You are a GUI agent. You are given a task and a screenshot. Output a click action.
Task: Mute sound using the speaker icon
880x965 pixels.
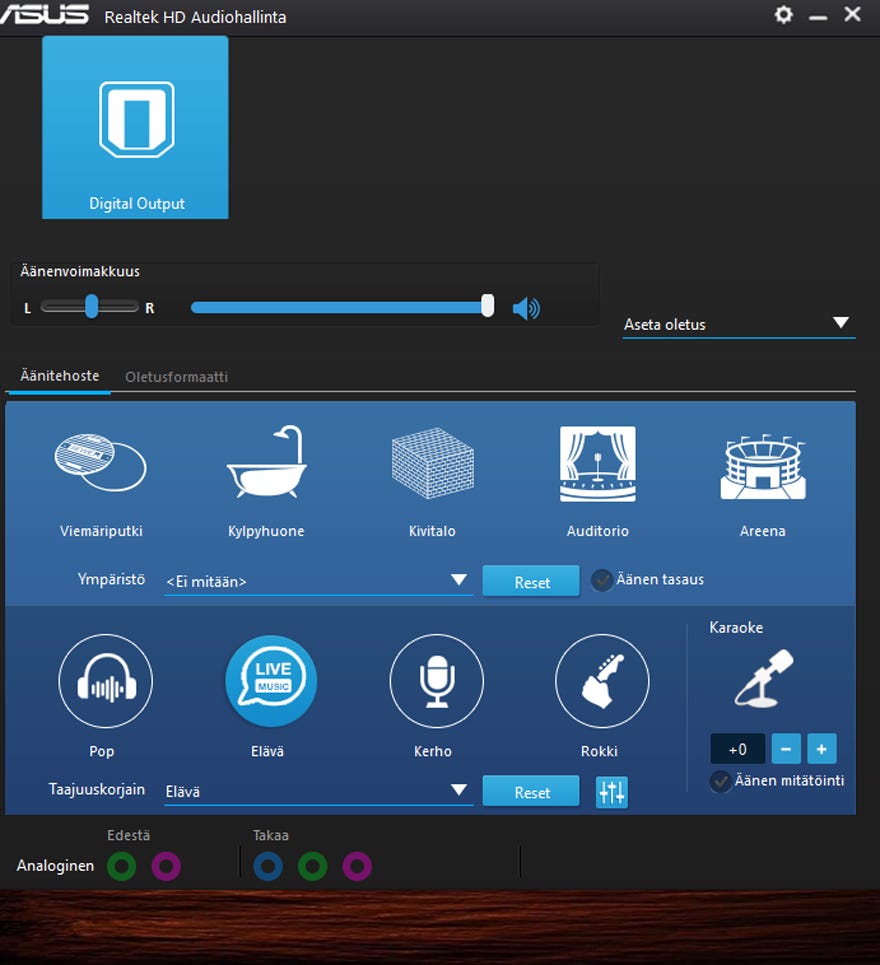tap(526, 308)
